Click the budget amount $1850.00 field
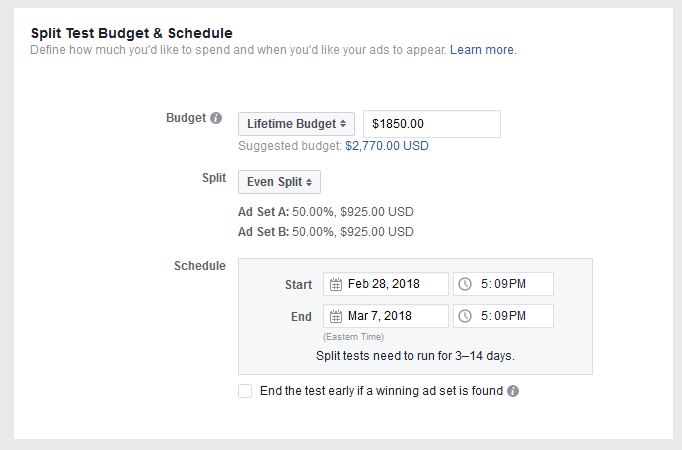 coord(432,124)
